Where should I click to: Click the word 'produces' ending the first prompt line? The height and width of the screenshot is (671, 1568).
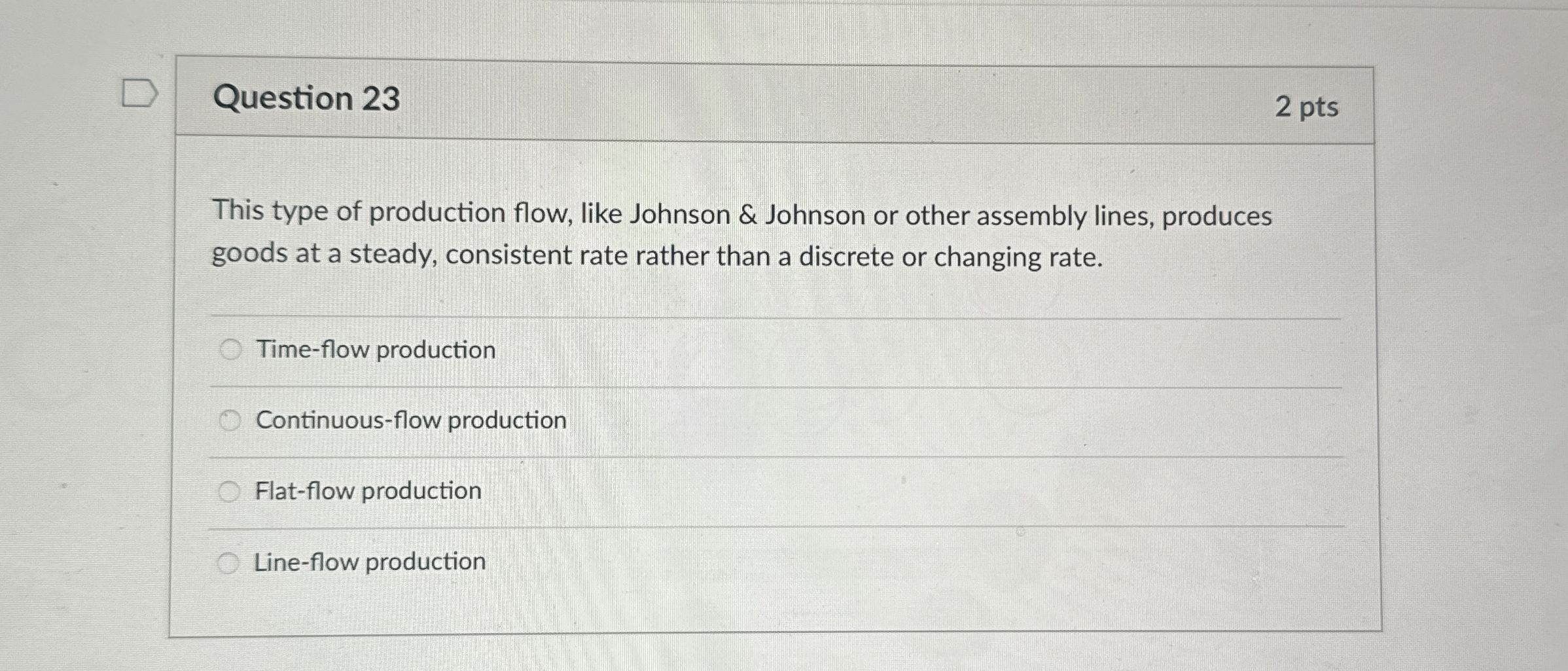tap(1217, 217)
